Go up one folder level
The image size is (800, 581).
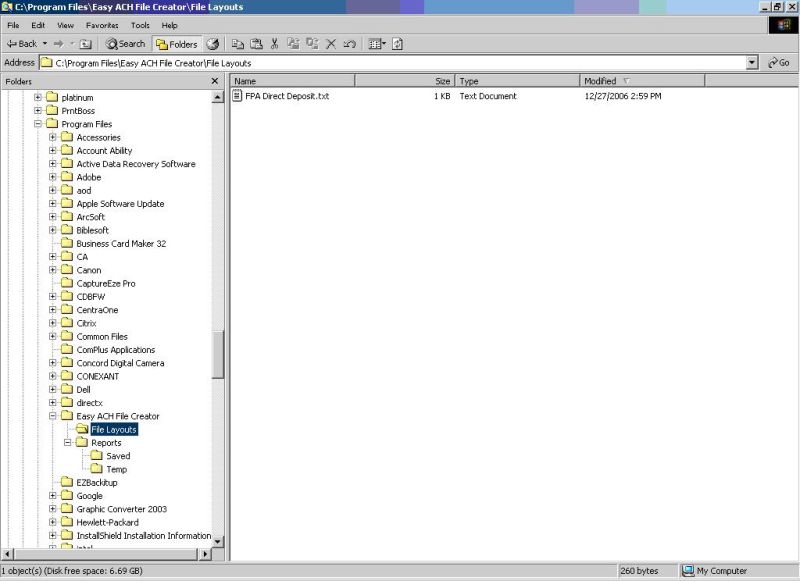pos(85,44)
